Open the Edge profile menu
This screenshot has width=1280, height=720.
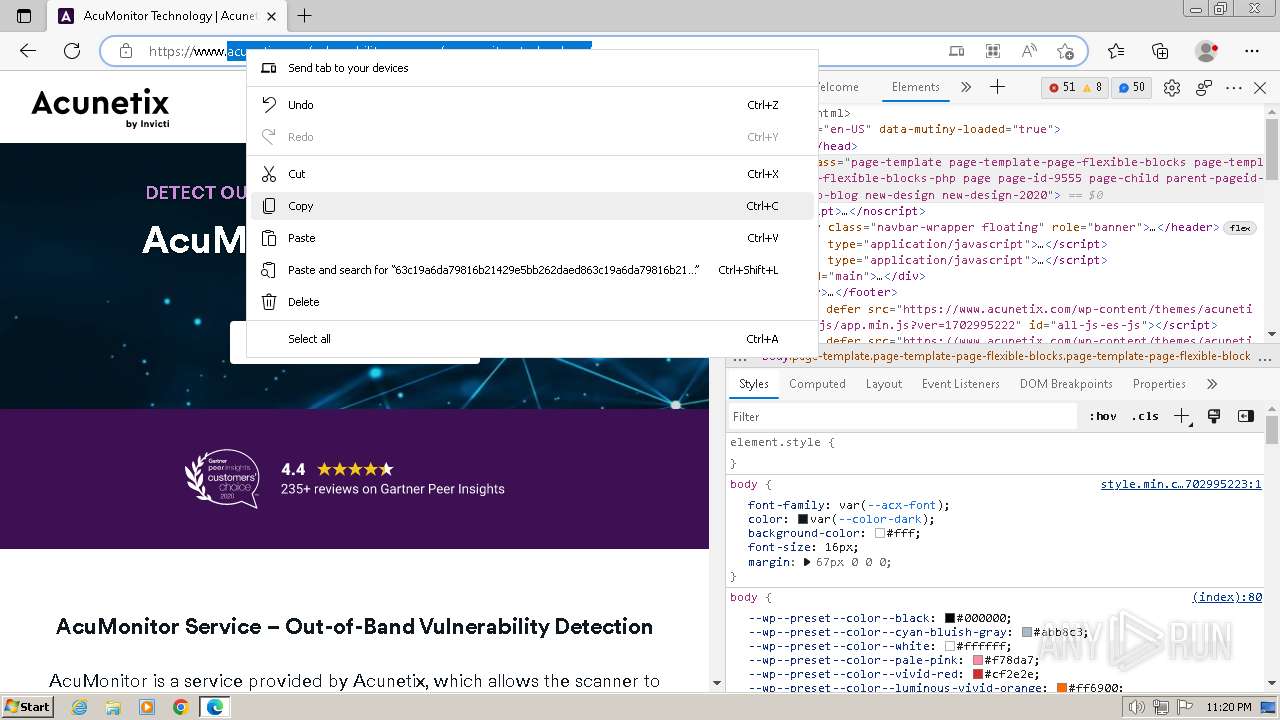(1207, 51)
